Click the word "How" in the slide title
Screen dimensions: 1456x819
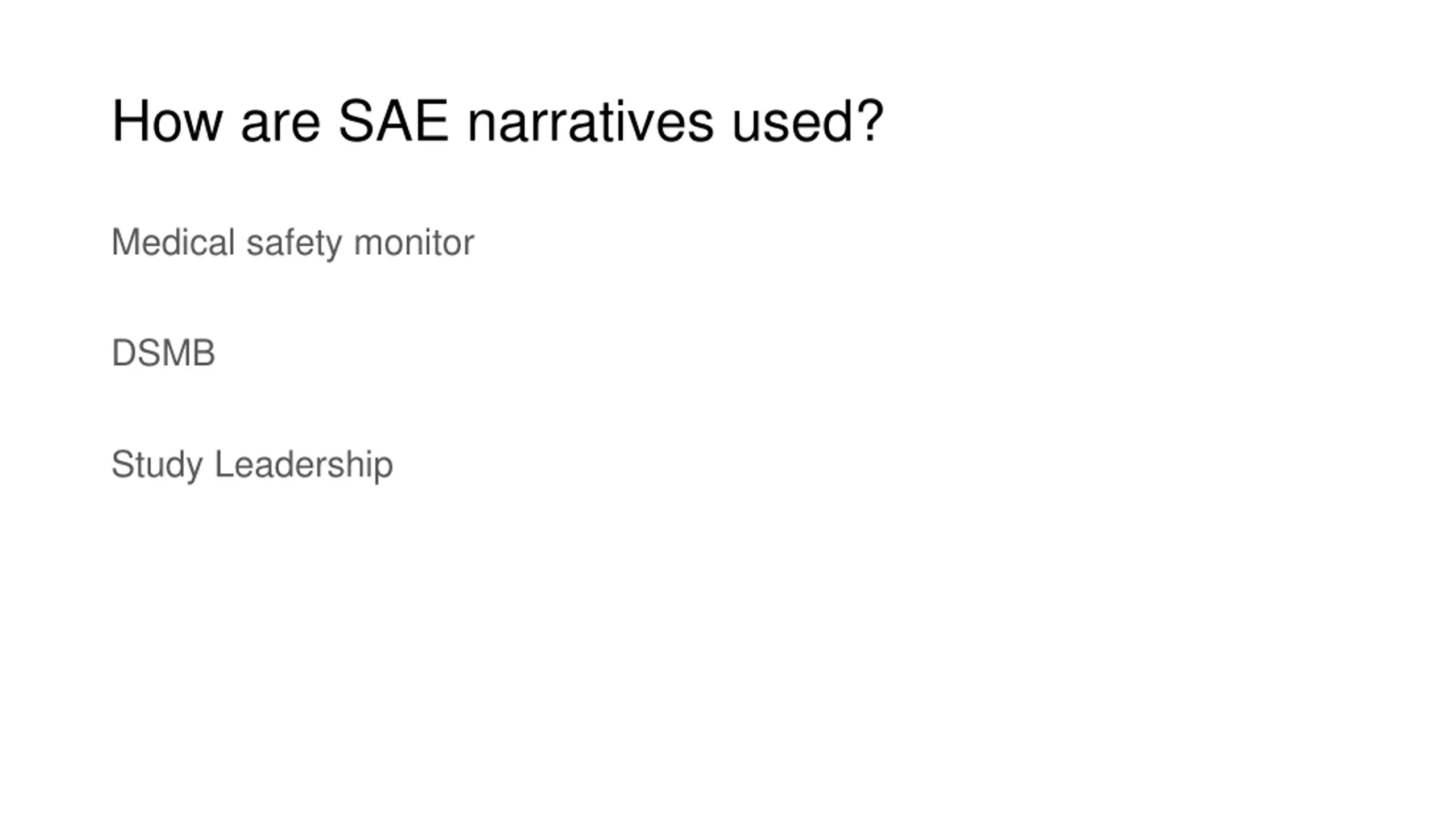[167, 121]
